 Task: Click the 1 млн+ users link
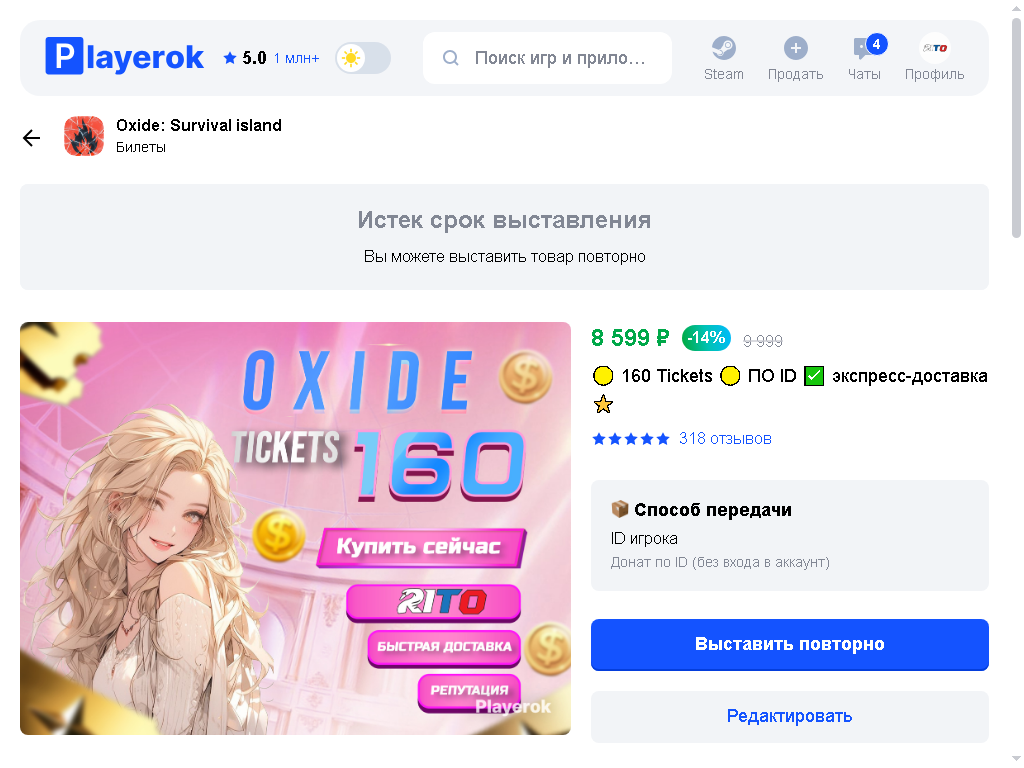click(x=296, y=59)
